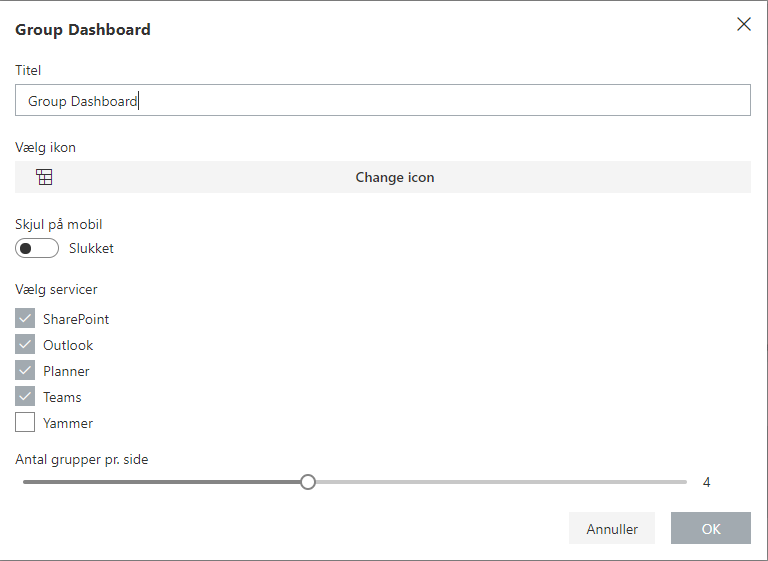
Task: Click the Outlook label text
Action: click(68, 345)
